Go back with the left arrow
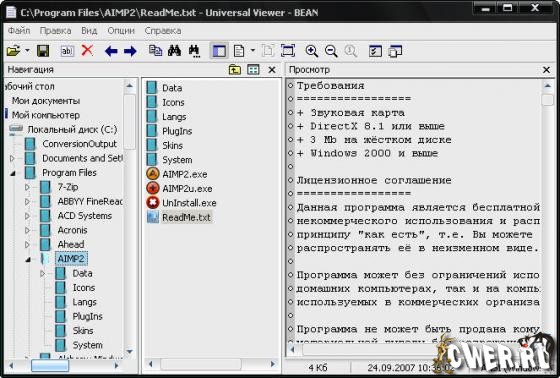This screenshot has width=560, height=378. (111, 51)
